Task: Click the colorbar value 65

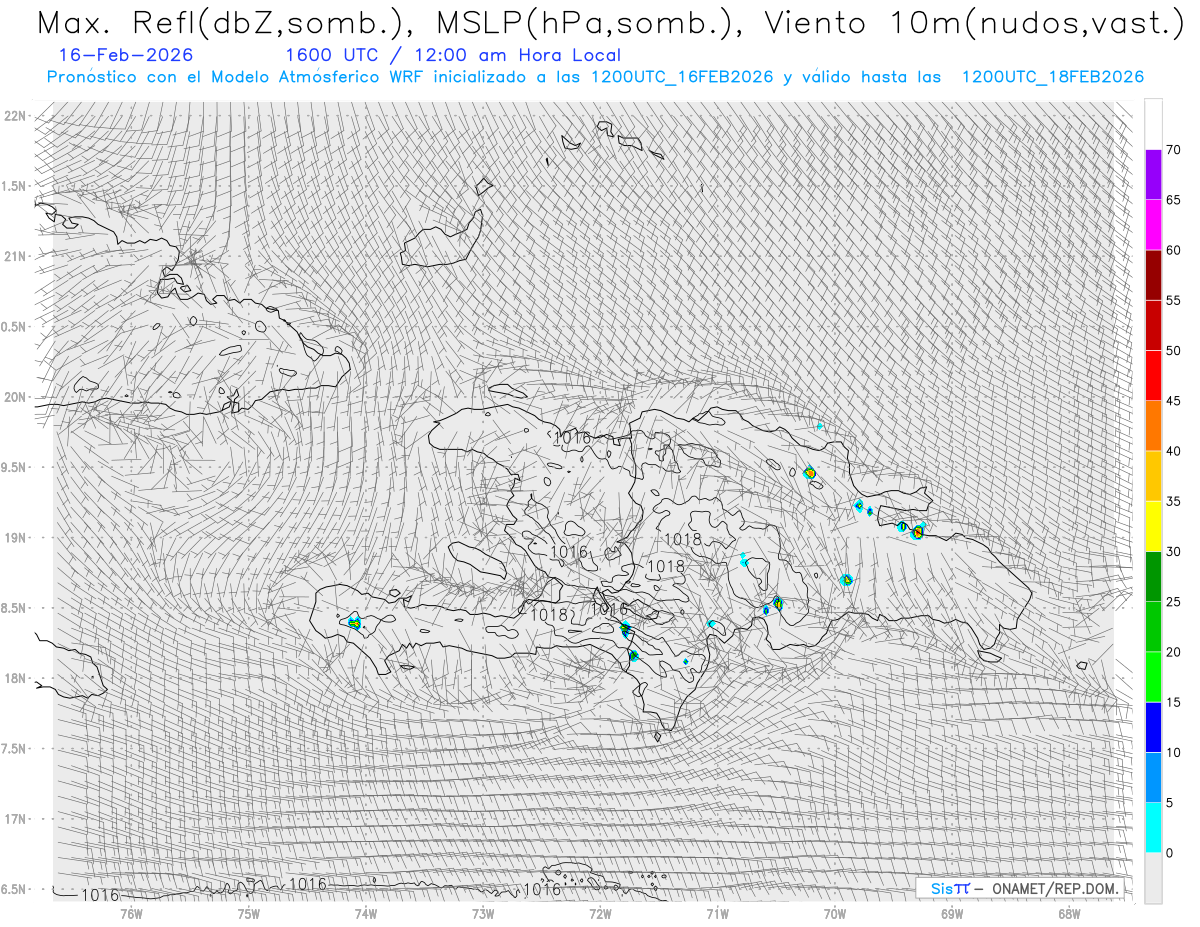Action: (x=1173, y=200)
